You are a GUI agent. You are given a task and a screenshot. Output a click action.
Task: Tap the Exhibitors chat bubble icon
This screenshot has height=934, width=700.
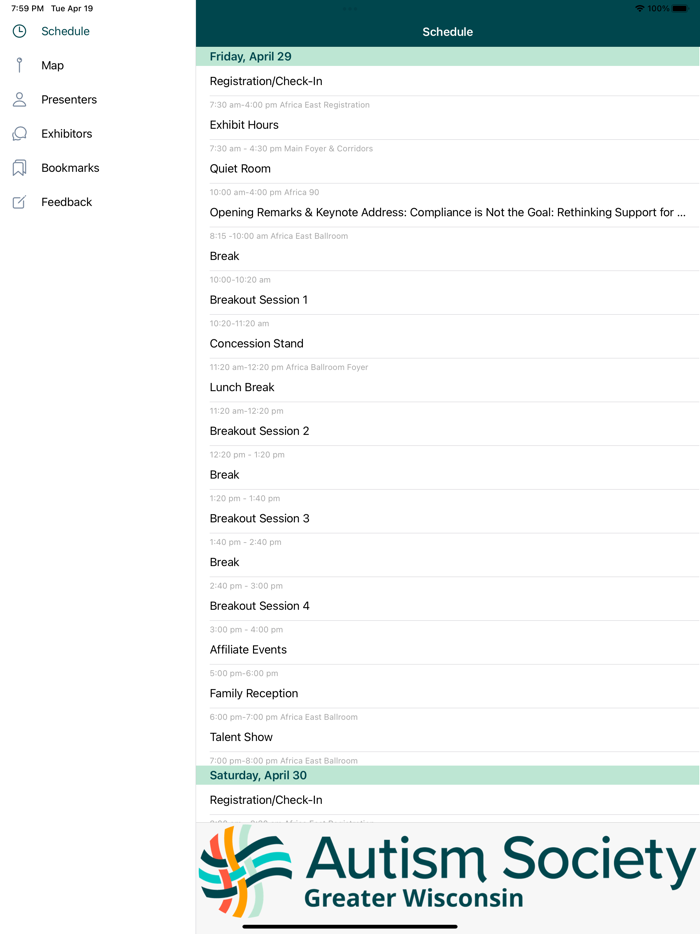(19, 134)
